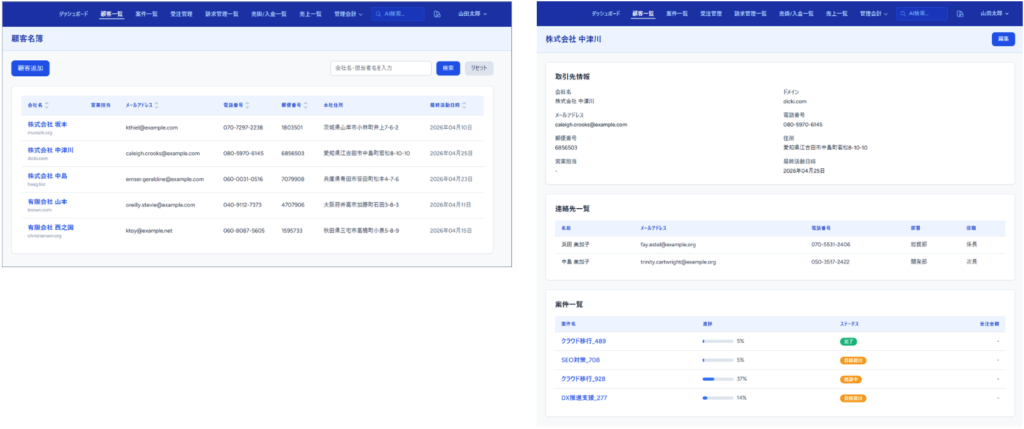Click ktoy@example.net in customer list
The width and height of the screenshot is (1024, 429).
click(x=149, y=230)
